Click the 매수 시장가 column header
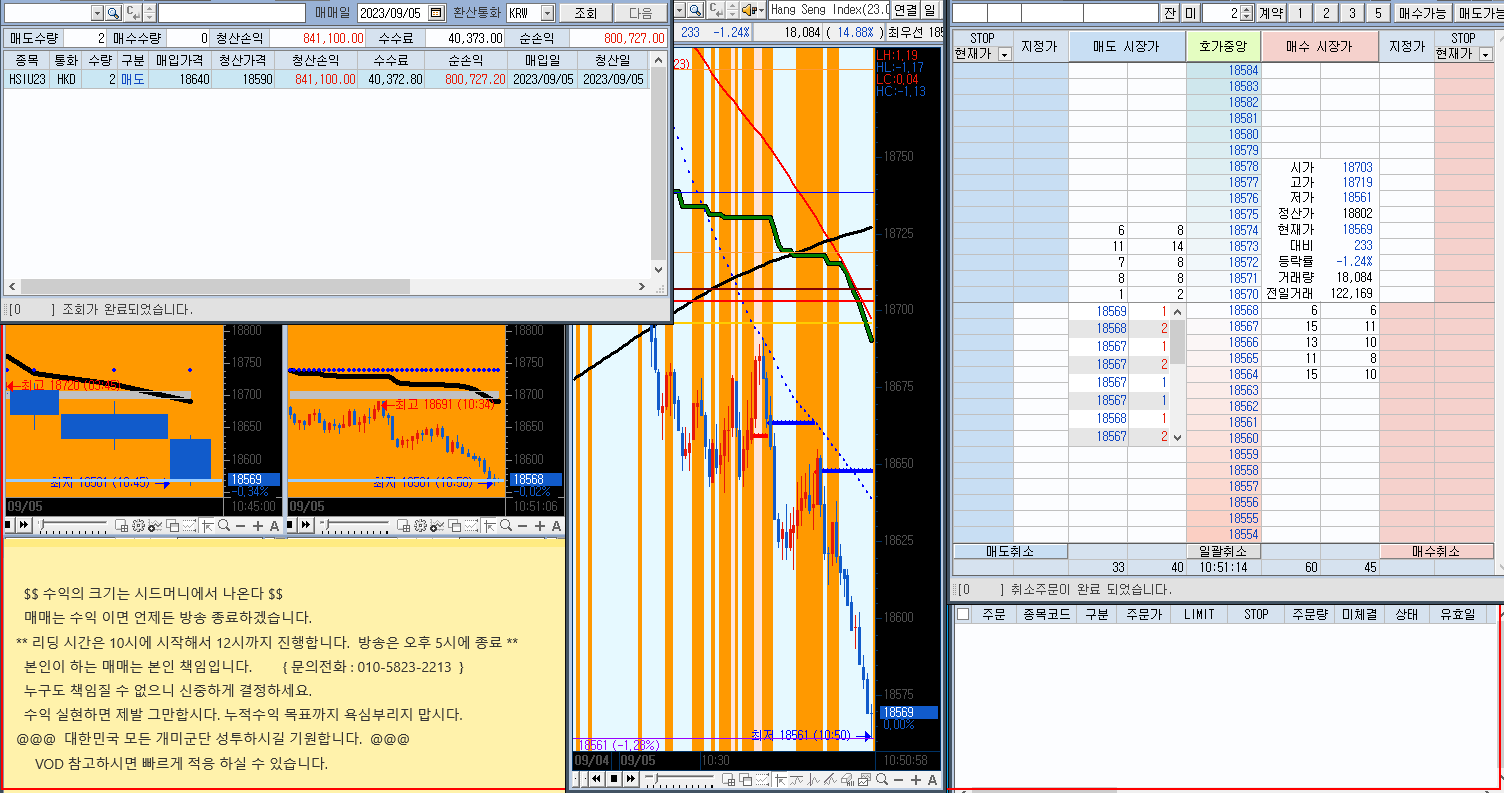 1319,47
